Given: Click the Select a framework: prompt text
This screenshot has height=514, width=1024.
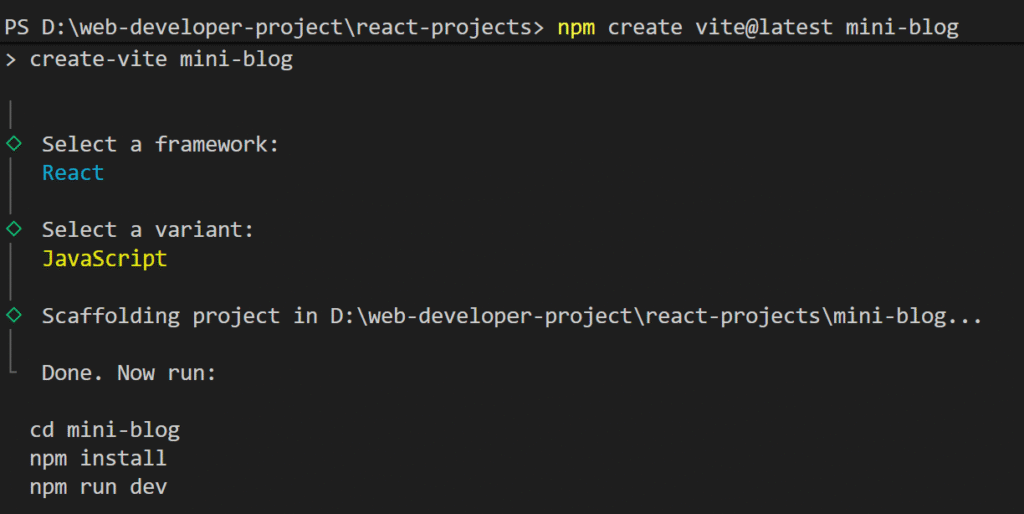Looking at the screenshot, I should tap(160, 144).
